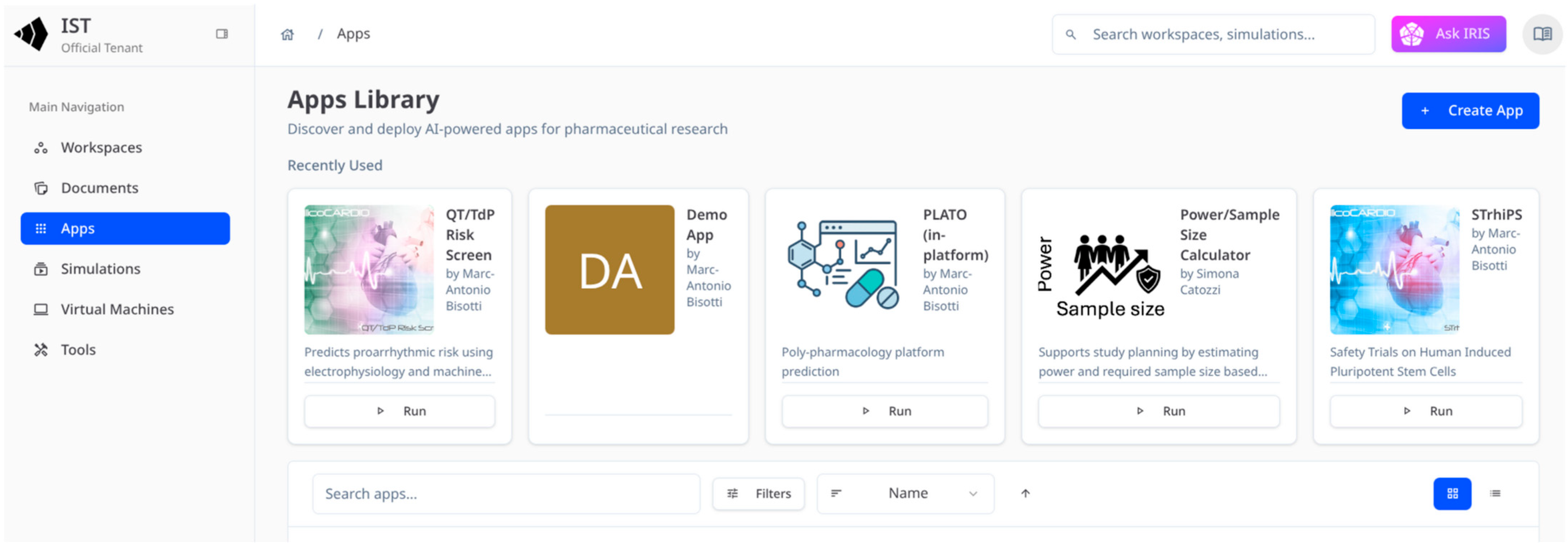
Task: Go to home via breadcrumb house icon
Action: (287, 35)
